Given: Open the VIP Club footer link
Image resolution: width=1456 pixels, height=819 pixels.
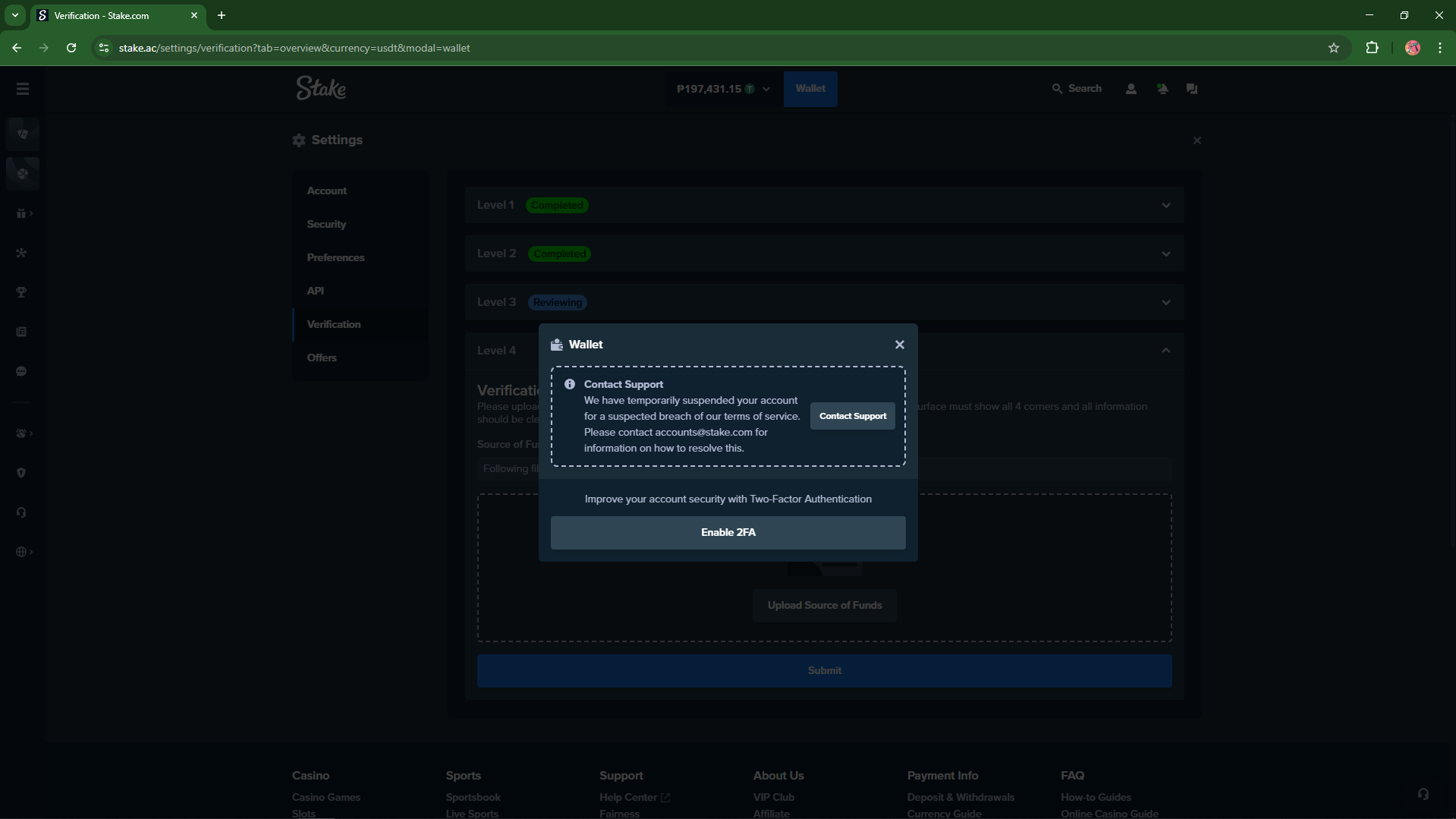Looking at the screenshot, I should (773, 797).
